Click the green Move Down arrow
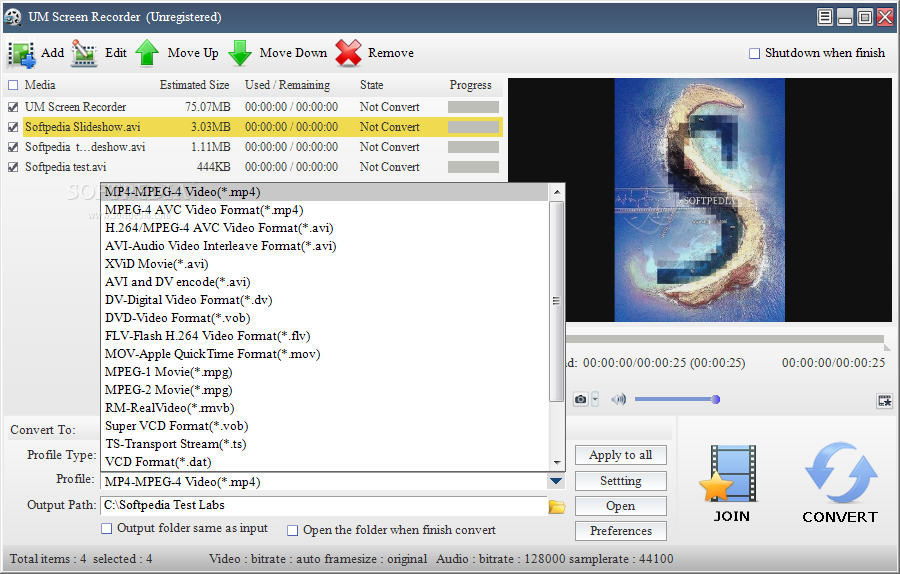The width and height of the screenshot is (900, 574). pos(240,53)
